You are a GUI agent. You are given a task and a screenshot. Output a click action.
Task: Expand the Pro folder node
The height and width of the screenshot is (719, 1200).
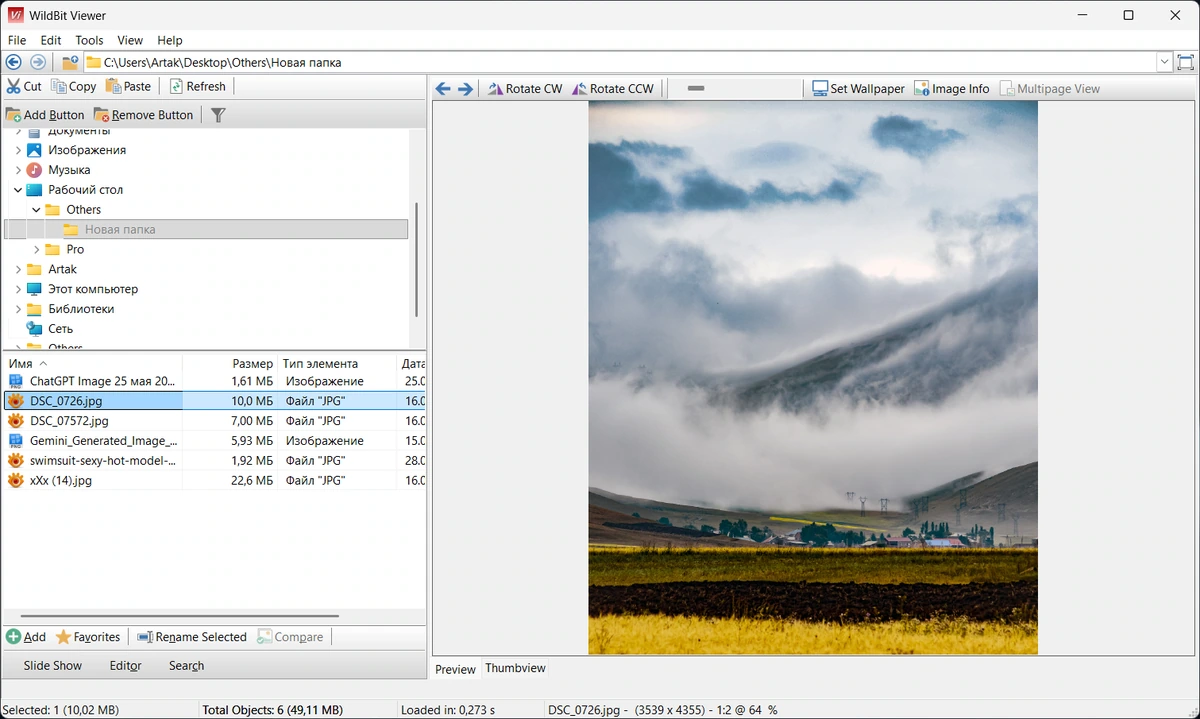pyautogui.click(x=37, y=249)
